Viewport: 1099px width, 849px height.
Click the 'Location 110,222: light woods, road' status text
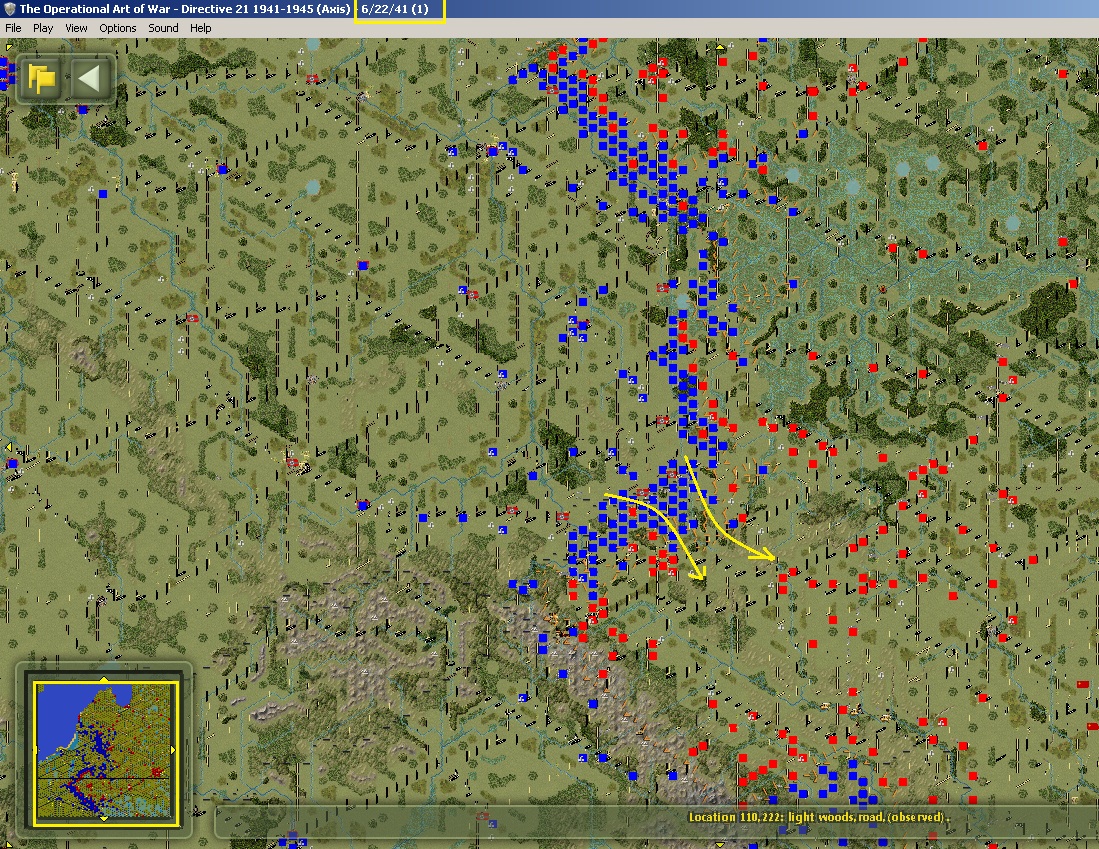(818, 817)
